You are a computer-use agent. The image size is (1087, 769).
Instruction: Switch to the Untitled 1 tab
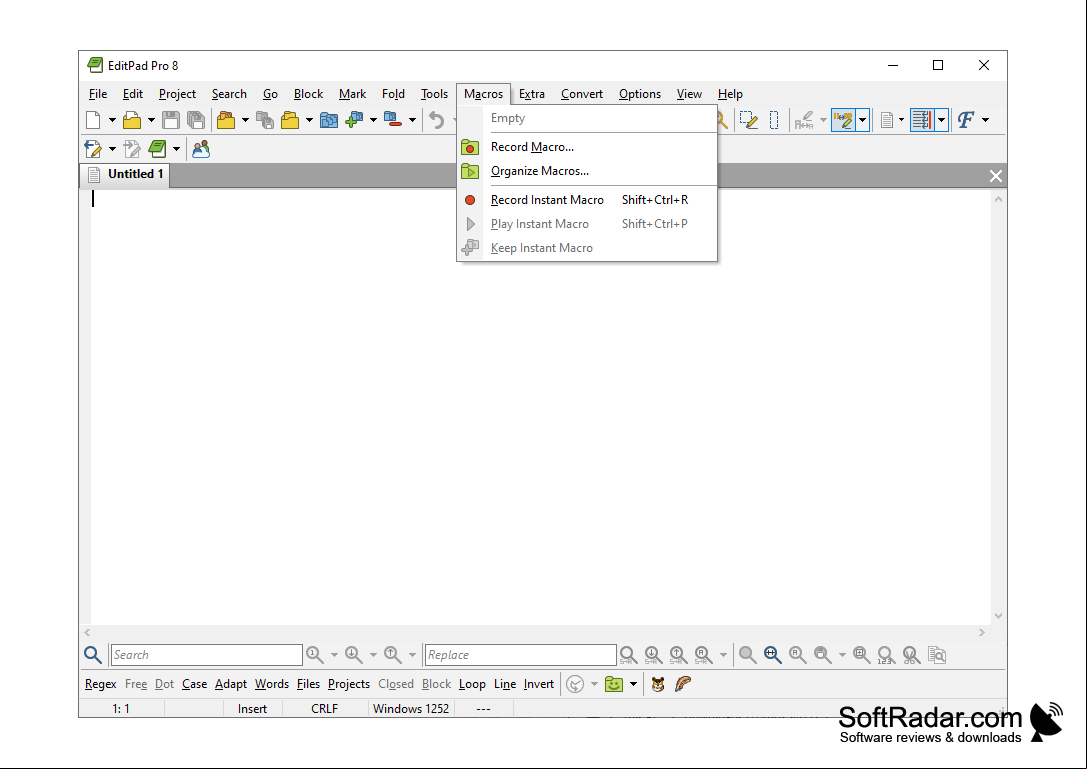point(125,175)
